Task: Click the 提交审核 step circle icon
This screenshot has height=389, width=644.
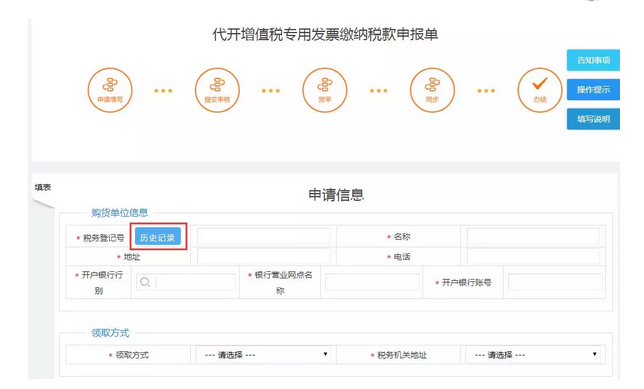Action: [217, 90]
